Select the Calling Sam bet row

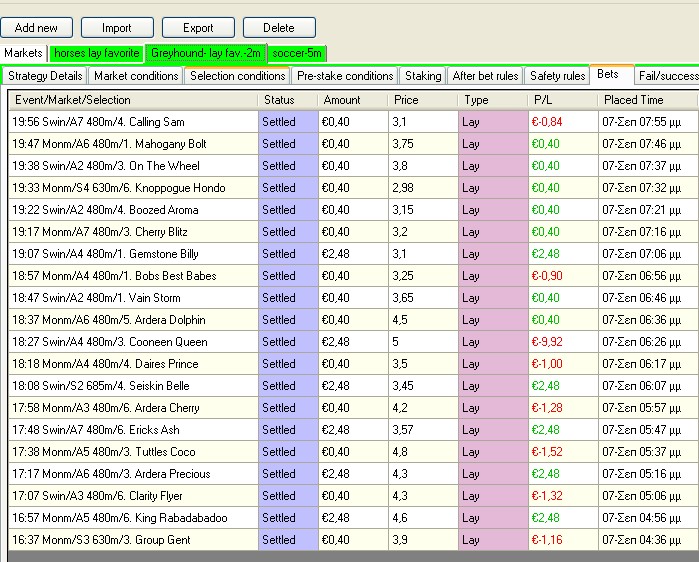(354, 122)
